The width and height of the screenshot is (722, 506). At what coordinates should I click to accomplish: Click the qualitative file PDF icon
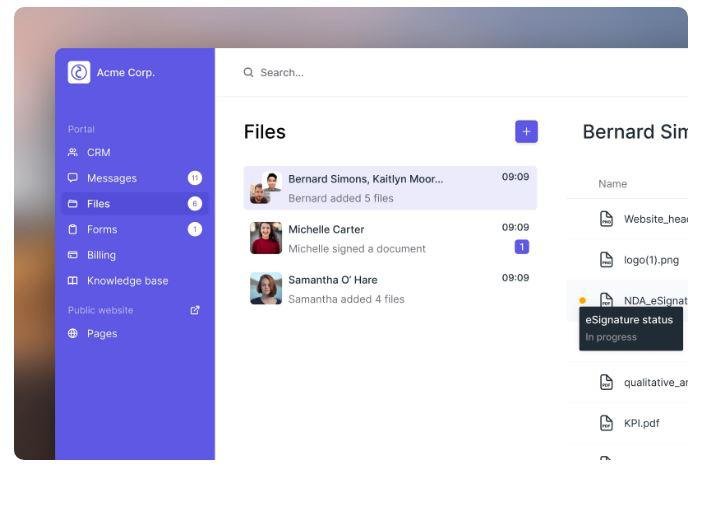[606, 382]
